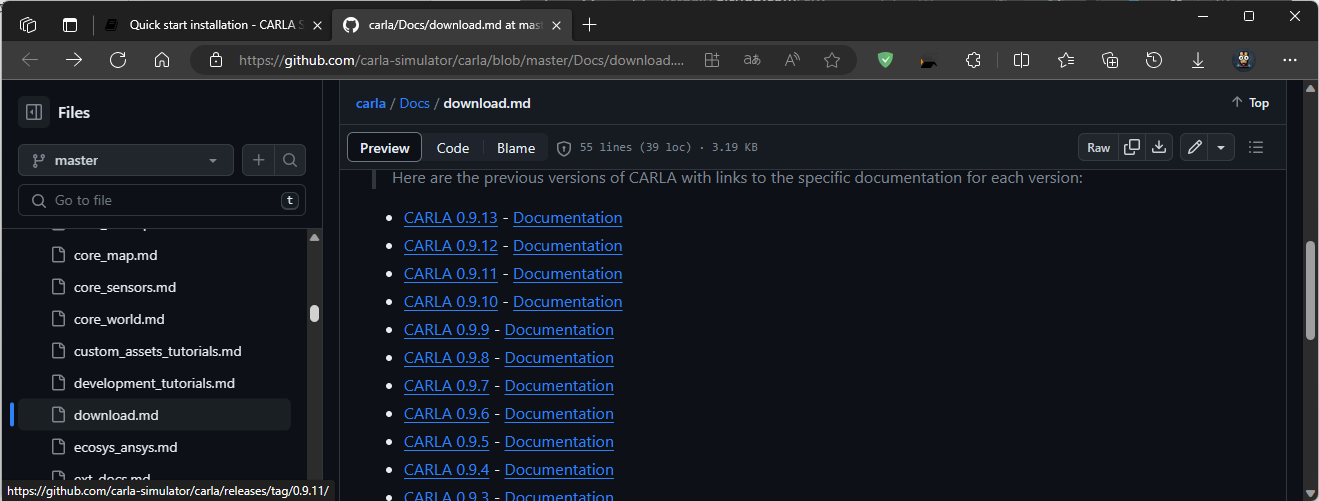Open the CARLA 0.9.9 release link

pos(447,330)
